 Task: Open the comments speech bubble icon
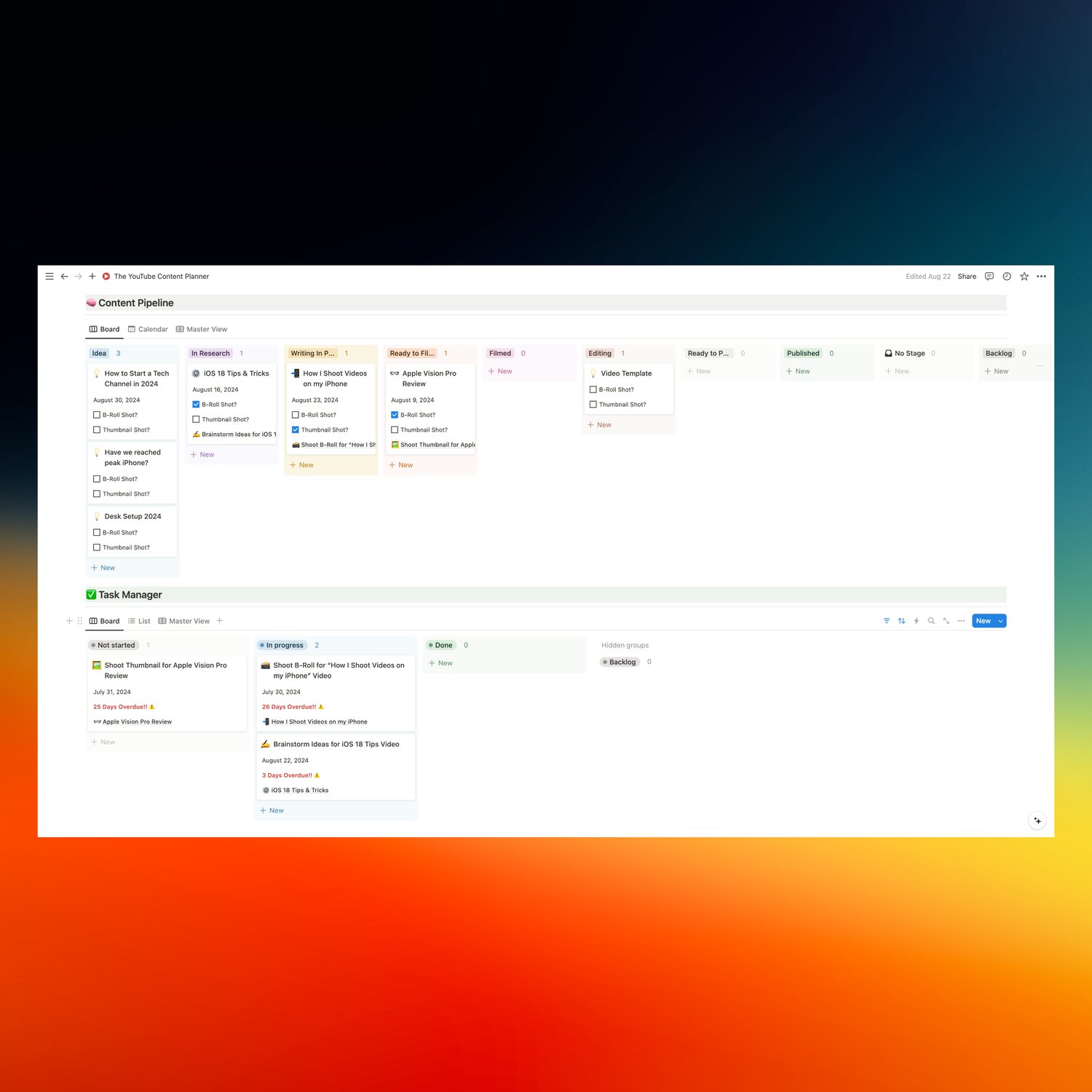pos(989,277)
